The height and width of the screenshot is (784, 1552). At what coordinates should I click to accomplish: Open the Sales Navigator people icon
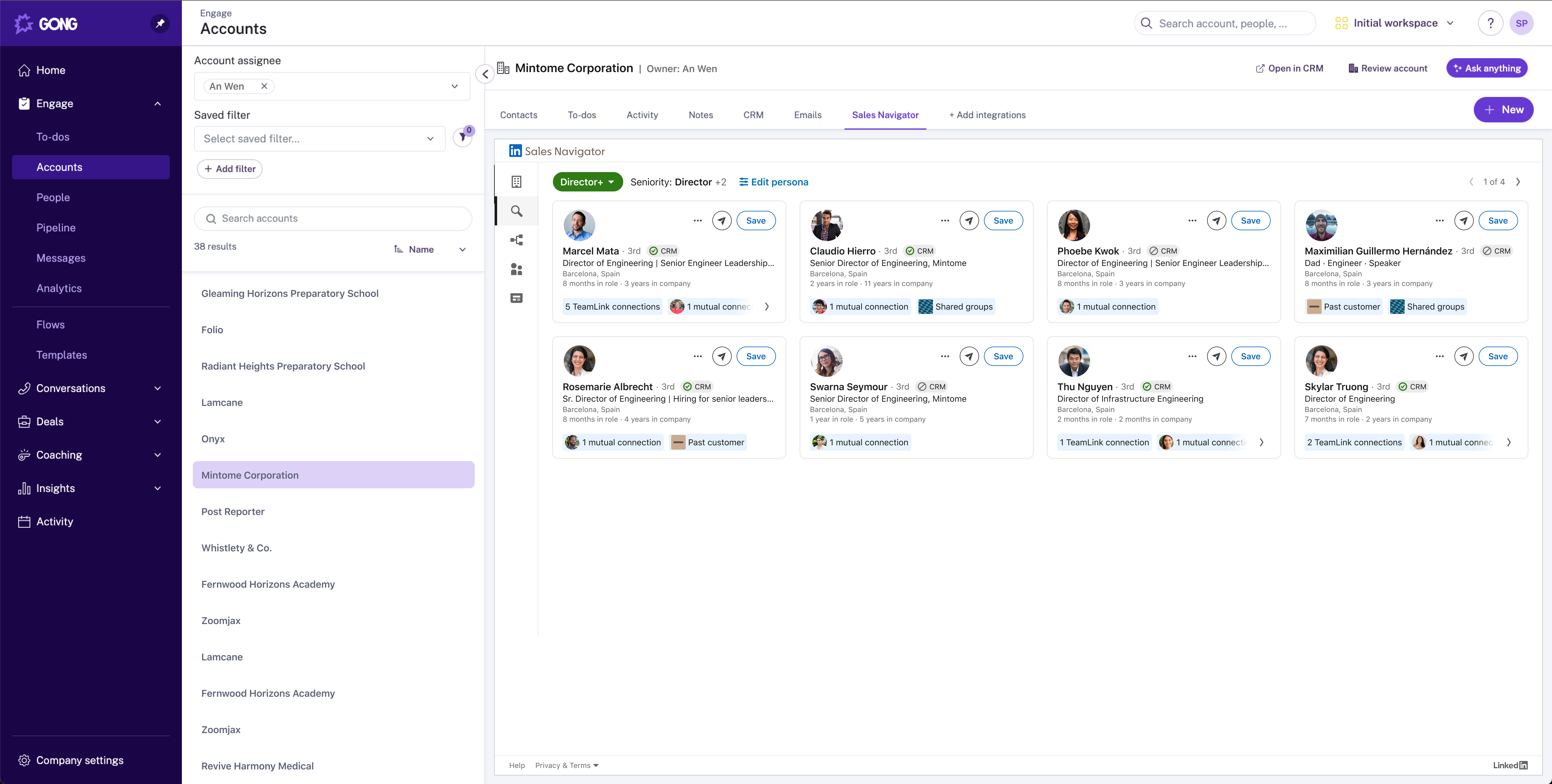coord(516,269)
